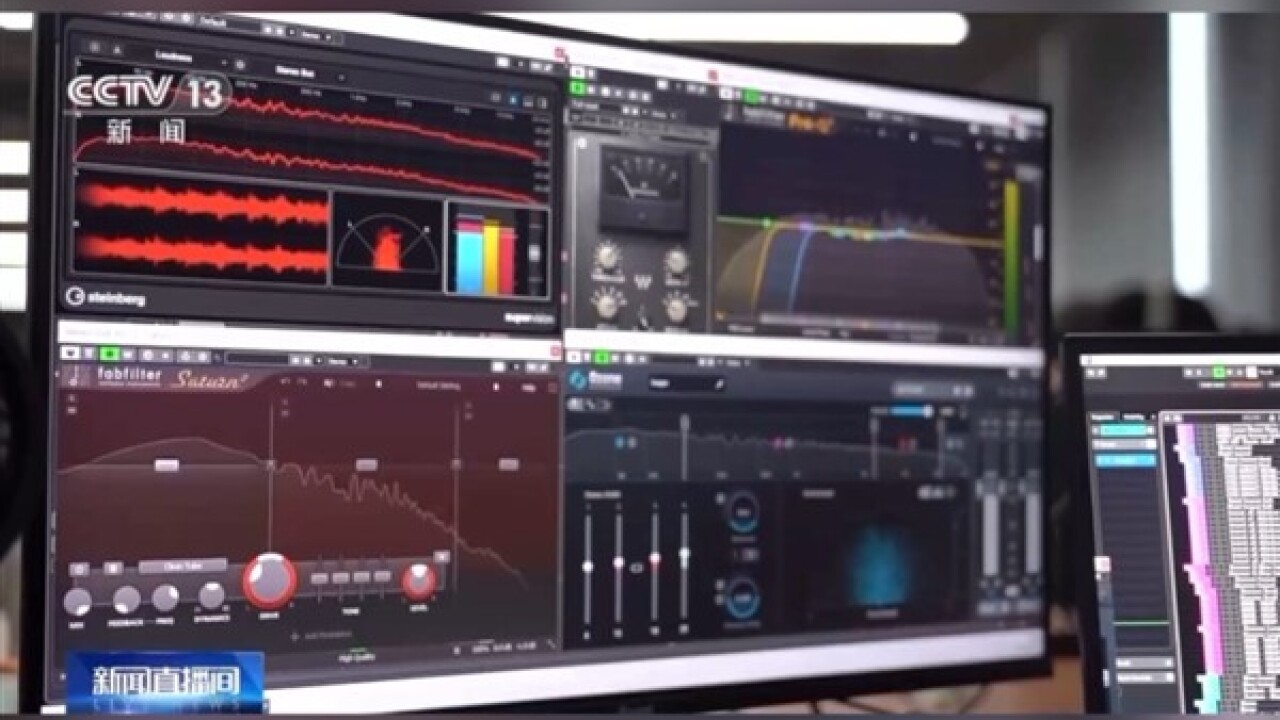
Task: Click High Quality button in Saturn footer
Action: (350, 657)
